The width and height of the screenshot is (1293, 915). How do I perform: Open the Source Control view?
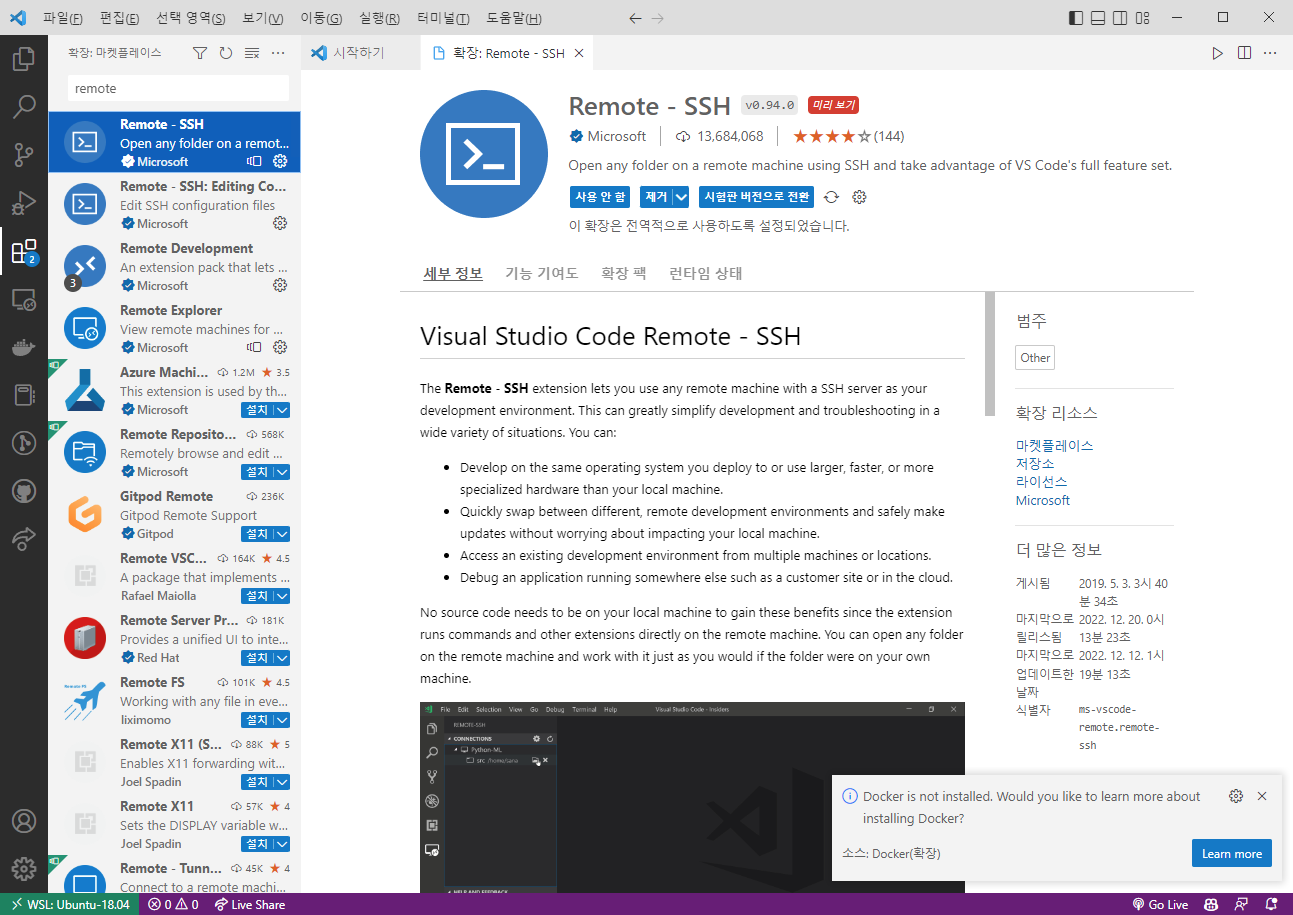click(x=24, y=154)
